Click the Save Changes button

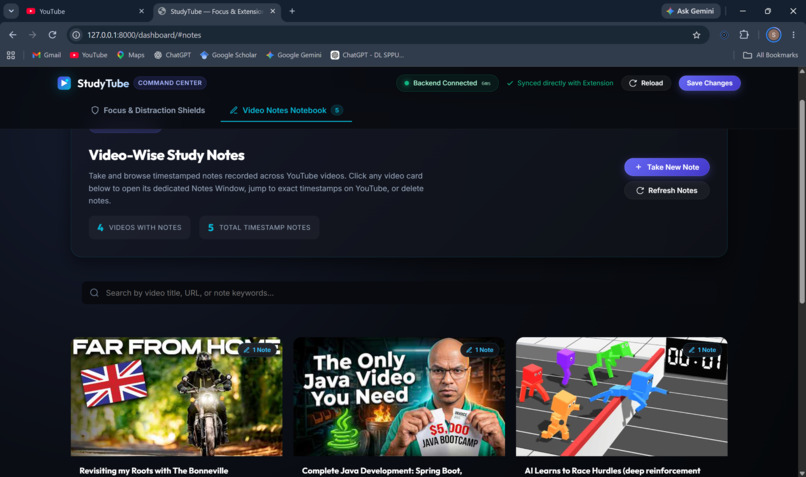[709, 83]
